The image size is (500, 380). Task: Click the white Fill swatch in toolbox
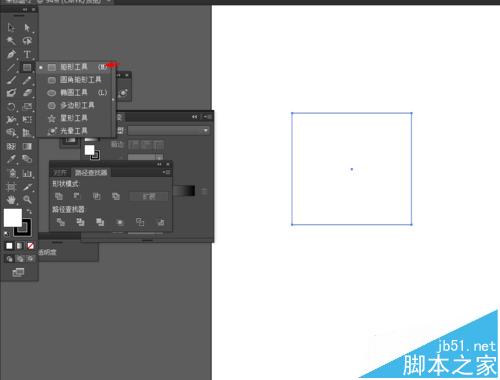(13, 217)
